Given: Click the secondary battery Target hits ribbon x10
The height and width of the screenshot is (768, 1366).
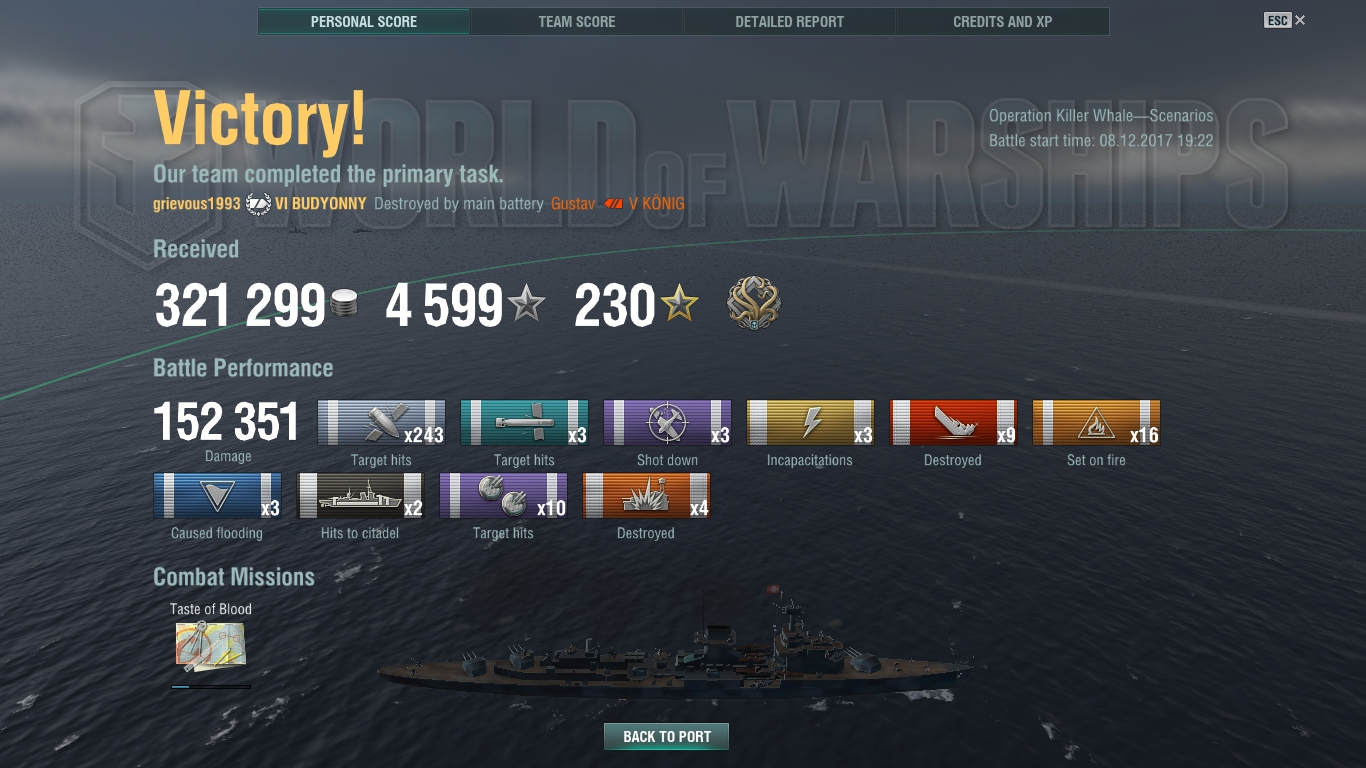Looking at the screenshot, I should (503, 496).
